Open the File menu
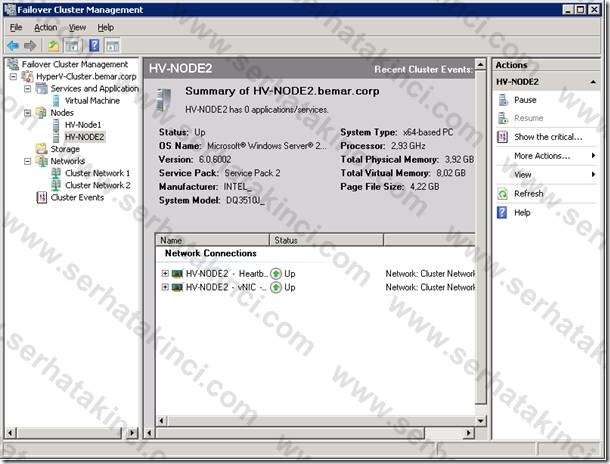This screenshot has height=464, width=610. pyautogui.click(x=16, y=27)
